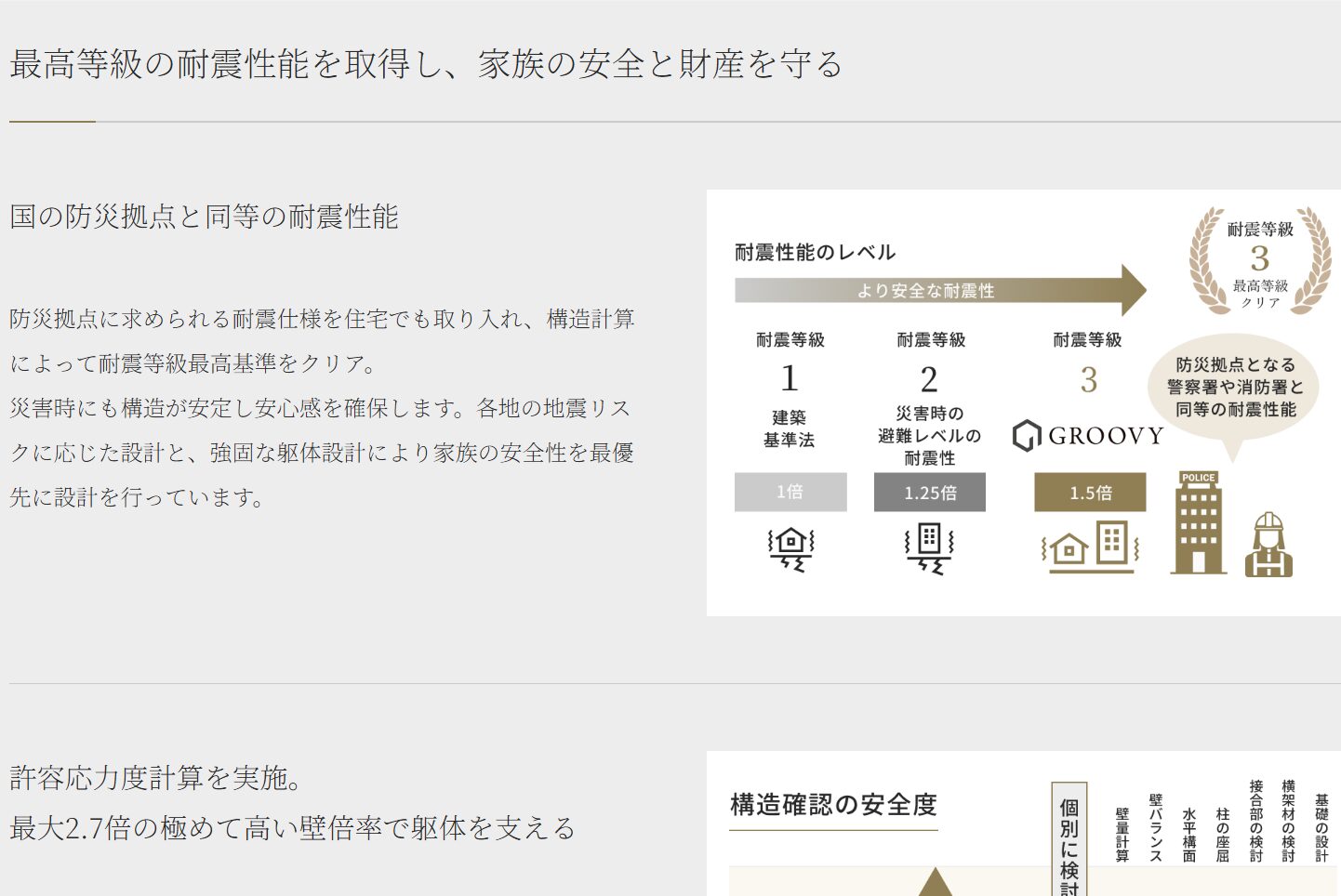Select the light gray 1倍 box
This screenshot has width=1341, height=896.
tap(790, 492)
